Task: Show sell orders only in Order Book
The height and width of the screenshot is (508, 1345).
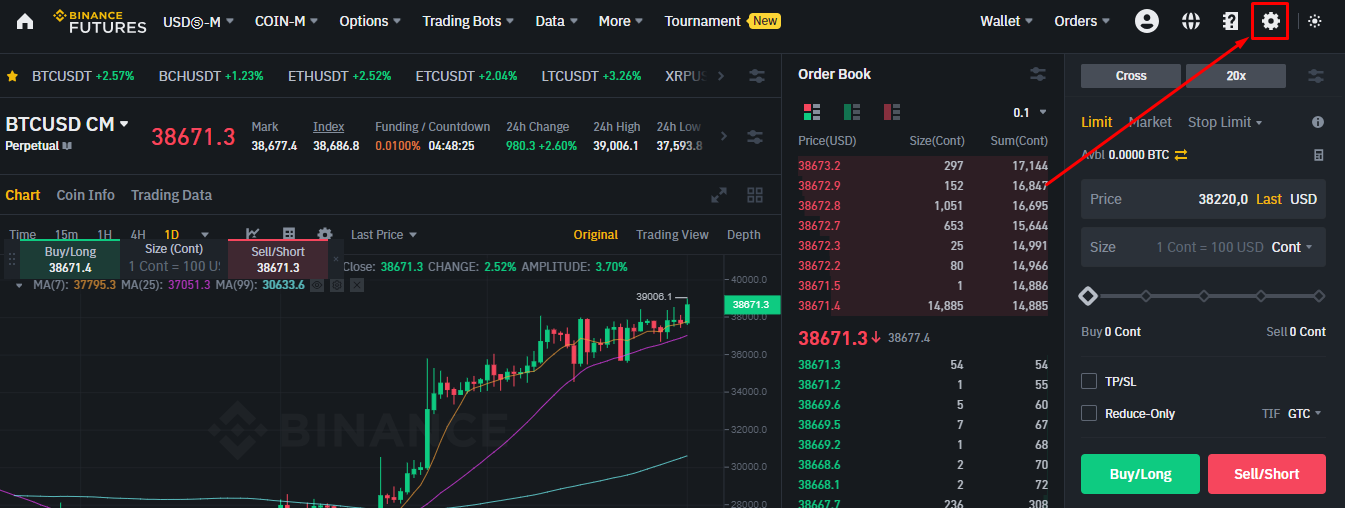Action: tap(891, 112)
